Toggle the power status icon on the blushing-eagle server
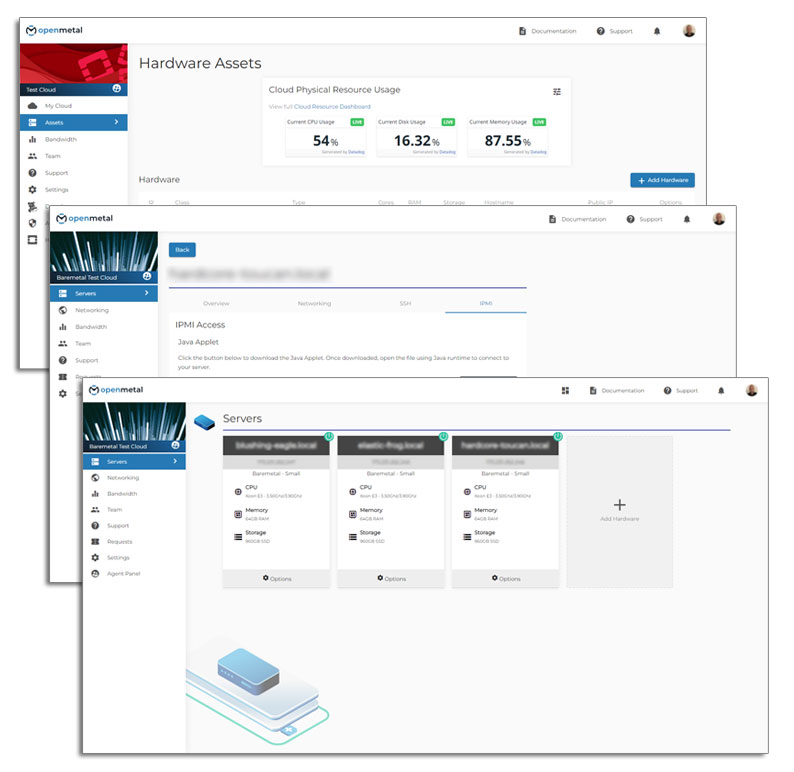 pos(328,436)
